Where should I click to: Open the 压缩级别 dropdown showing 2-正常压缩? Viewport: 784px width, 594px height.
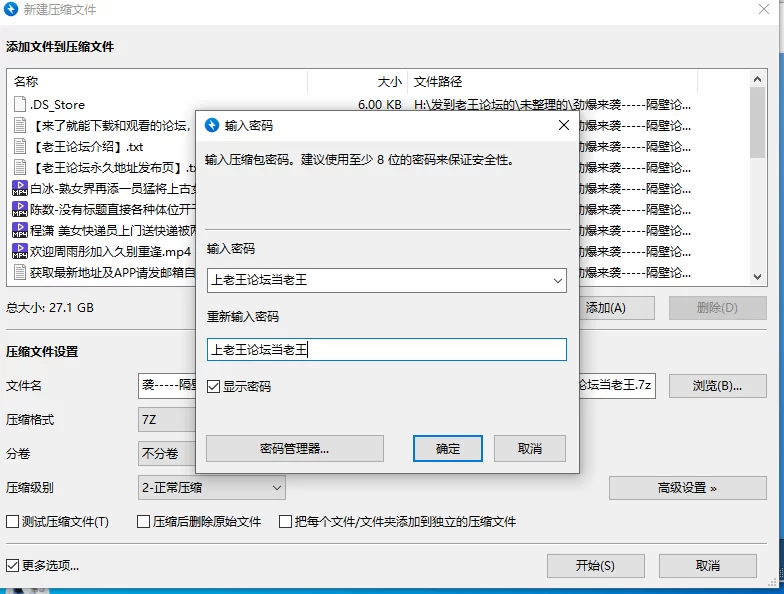[x=276, y=488]
